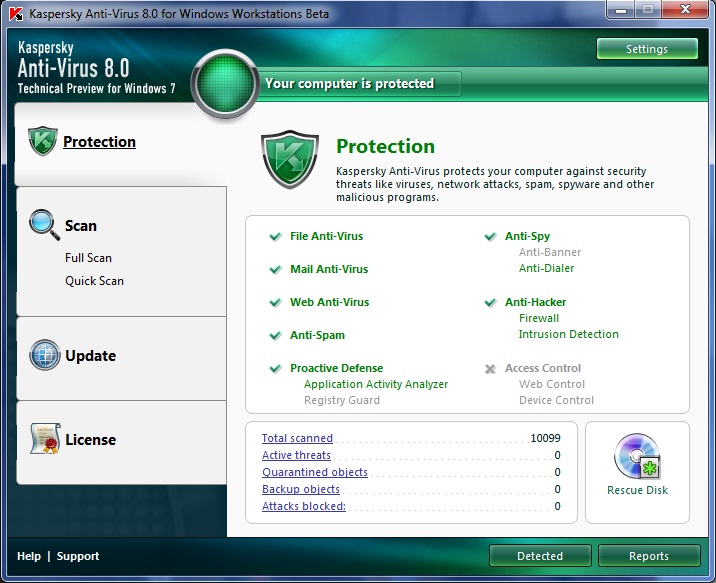Click the Detected button

[x=540, y=556]
